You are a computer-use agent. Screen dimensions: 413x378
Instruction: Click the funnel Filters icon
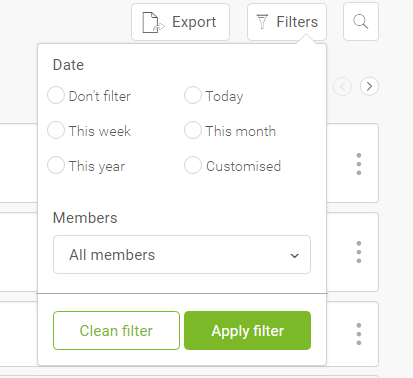click(x=262, y=22)
